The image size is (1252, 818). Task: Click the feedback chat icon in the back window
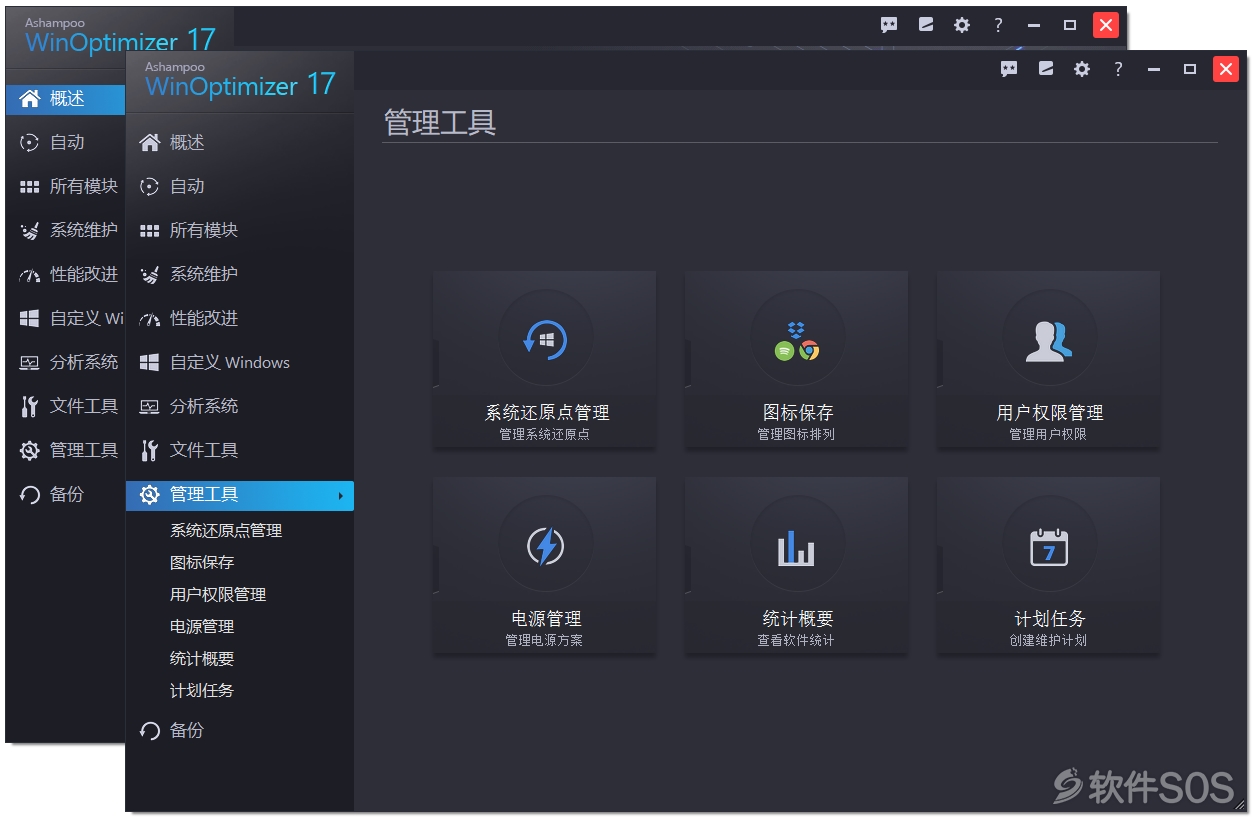click(x=889, y=25)
